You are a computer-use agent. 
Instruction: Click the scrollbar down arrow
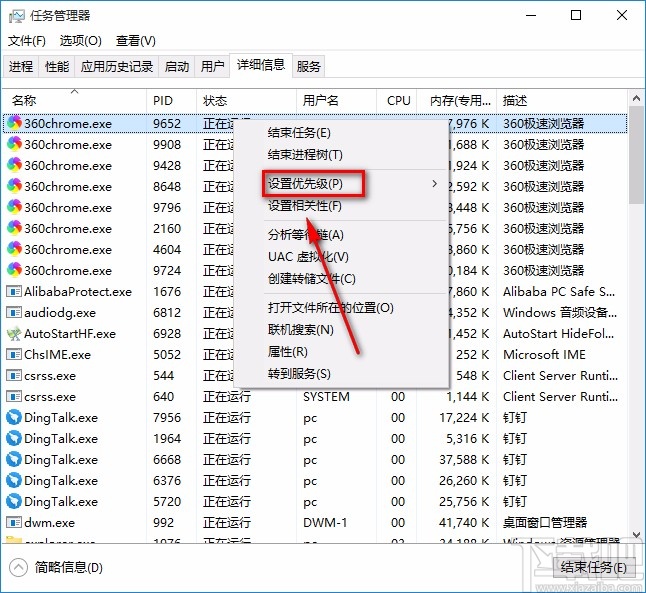[636, 535]
